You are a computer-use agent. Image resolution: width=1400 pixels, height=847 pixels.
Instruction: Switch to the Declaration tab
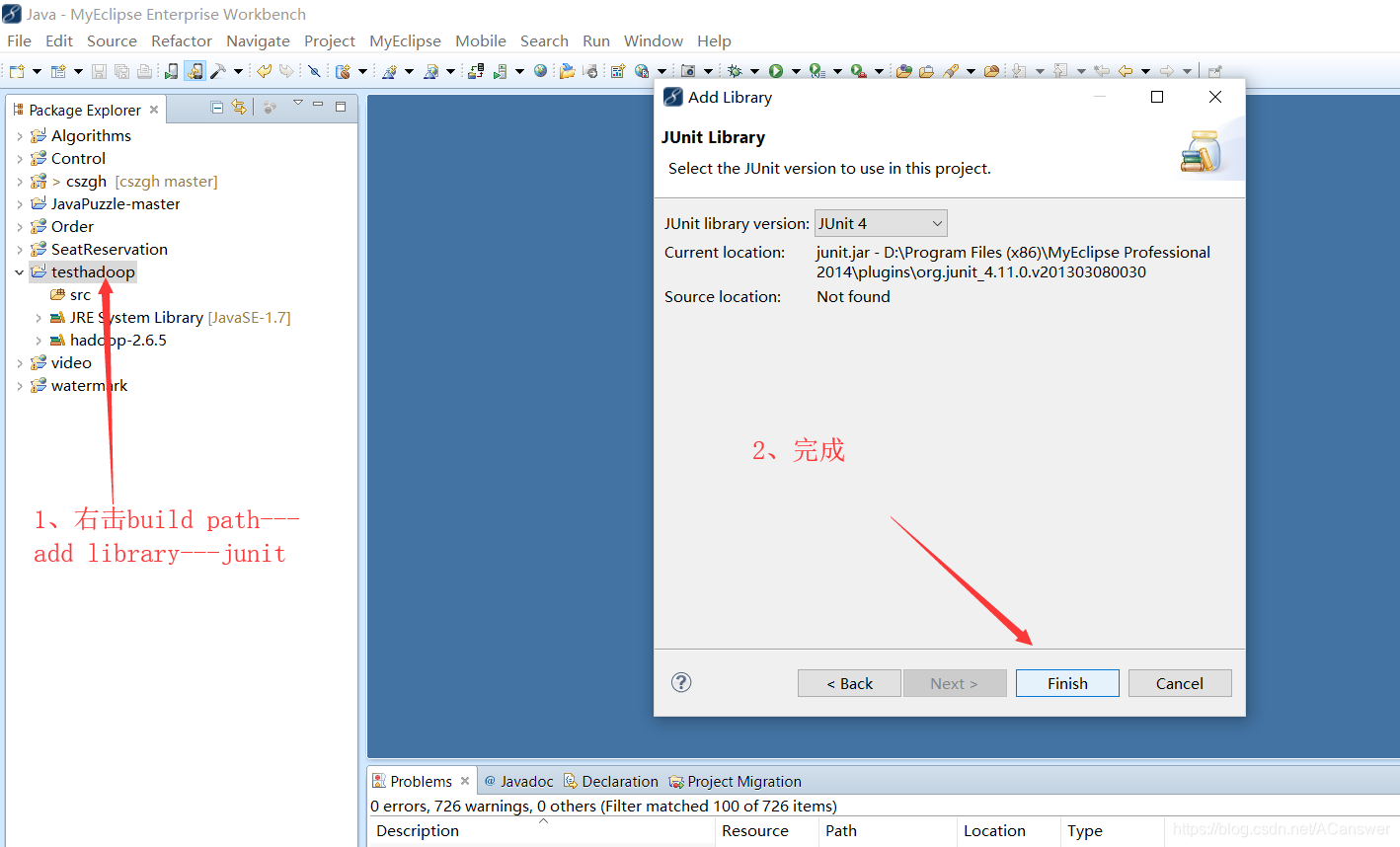(x=610, y=781)
